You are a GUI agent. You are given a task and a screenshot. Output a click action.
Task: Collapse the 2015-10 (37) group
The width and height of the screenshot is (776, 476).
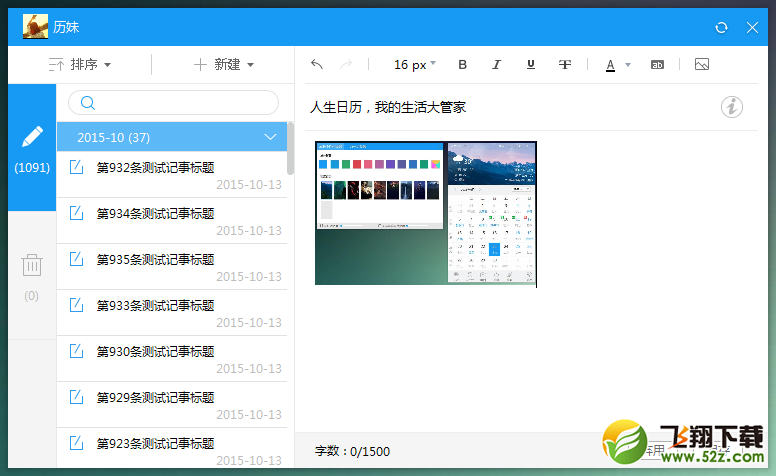(172, 137)
